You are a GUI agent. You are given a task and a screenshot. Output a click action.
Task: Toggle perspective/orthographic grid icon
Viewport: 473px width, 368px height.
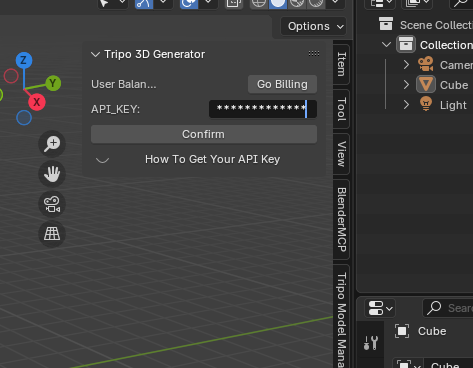52,234
